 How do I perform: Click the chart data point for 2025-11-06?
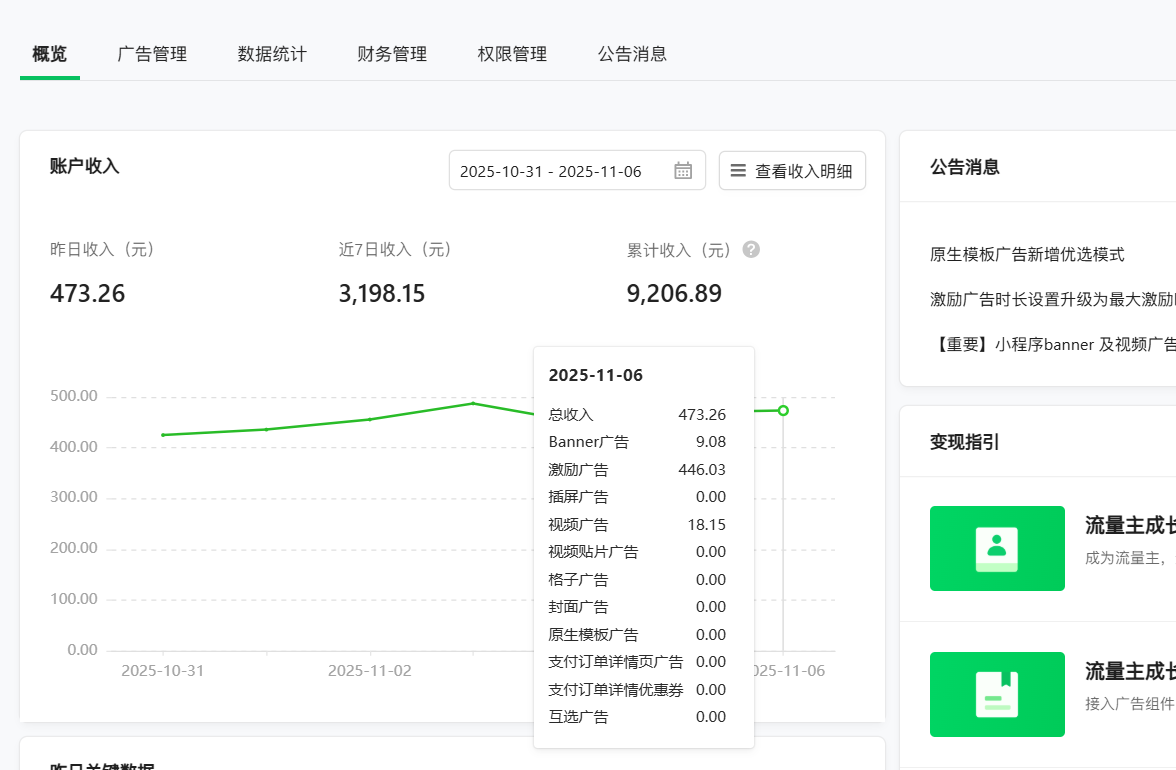pyautogui.click(x=783, y=411)
